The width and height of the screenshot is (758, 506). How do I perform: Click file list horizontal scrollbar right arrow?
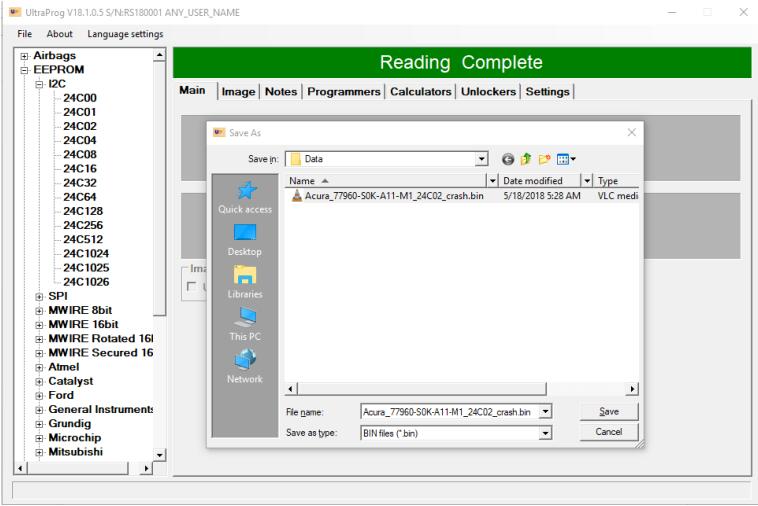click(x=632, y=389)
